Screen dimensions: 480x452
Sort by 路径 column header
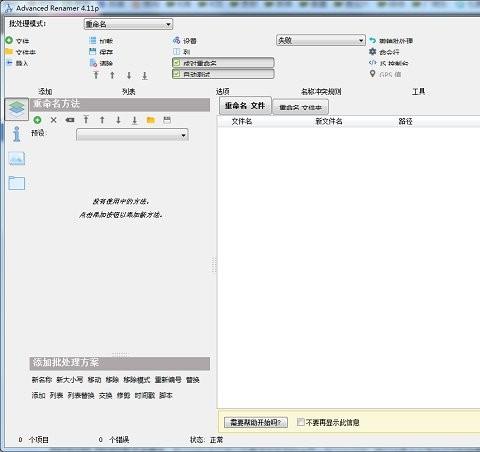point(406,121)
